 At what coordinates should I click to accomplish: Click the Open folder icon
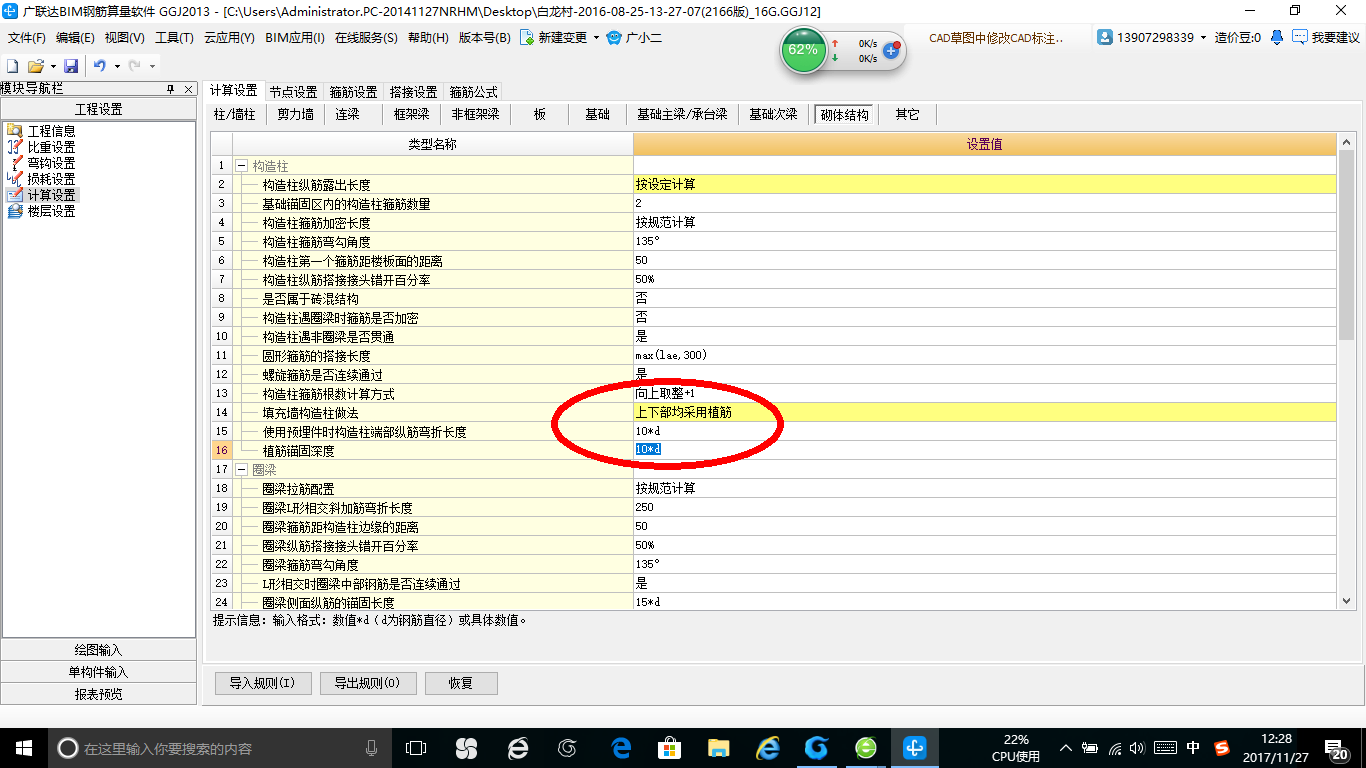35,66
